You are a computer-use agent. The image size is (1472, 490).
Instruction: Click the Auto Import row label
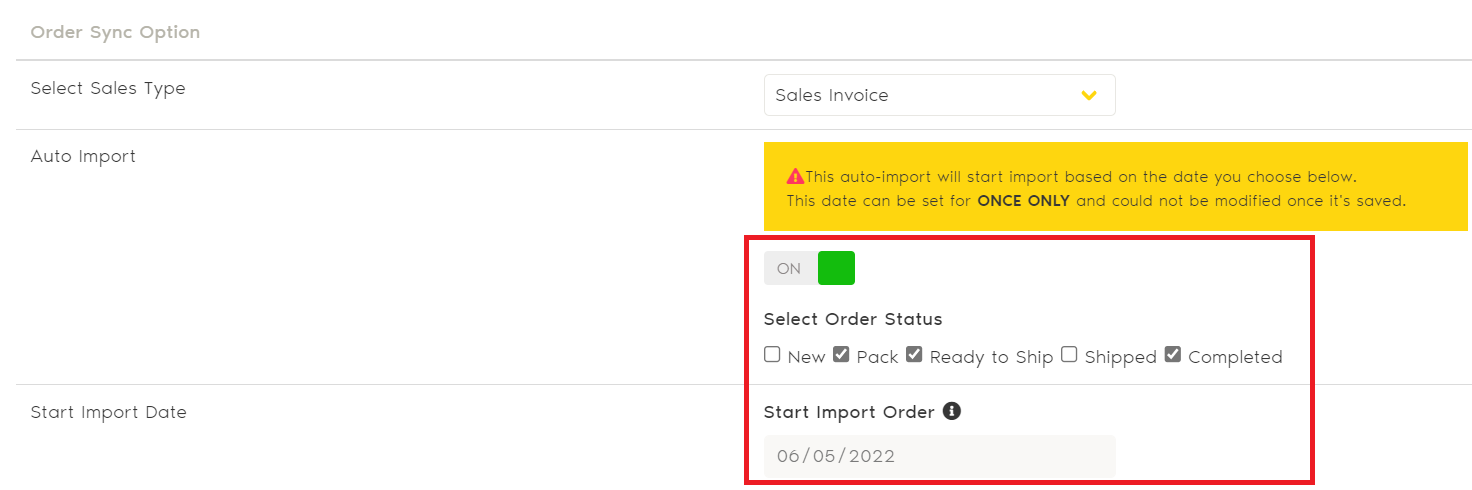(83, 156)
